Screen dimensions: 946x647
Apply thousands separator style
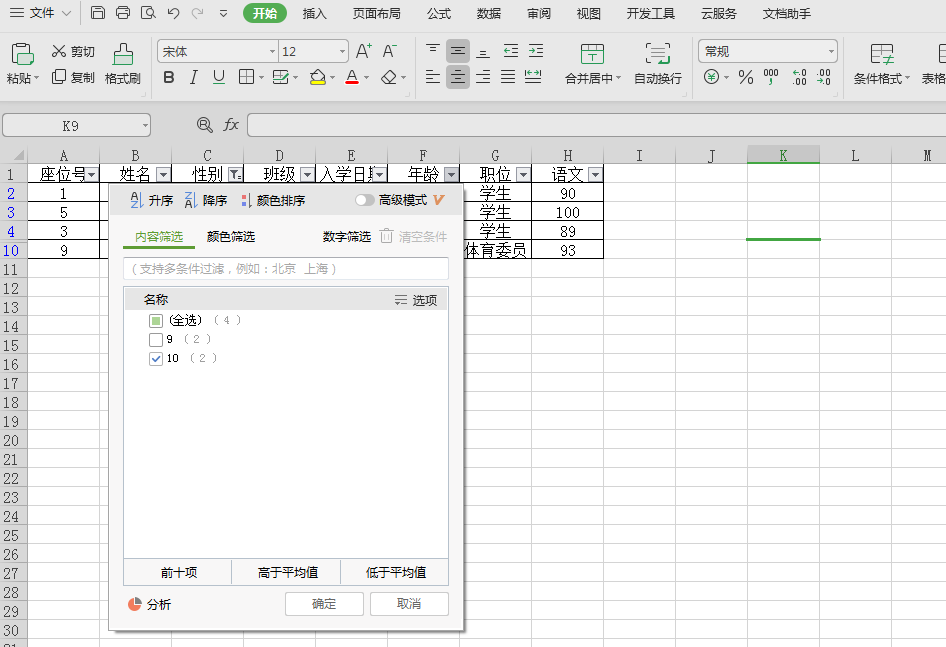[770, 77]
